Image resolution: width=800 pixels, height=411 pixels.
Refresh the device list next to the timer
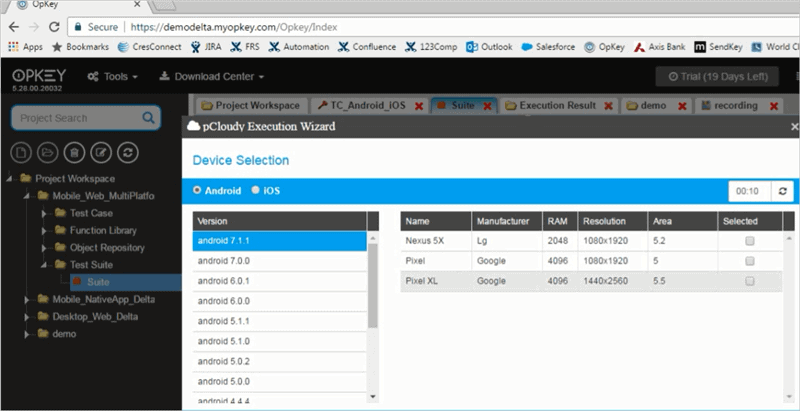tap(783, 191)
